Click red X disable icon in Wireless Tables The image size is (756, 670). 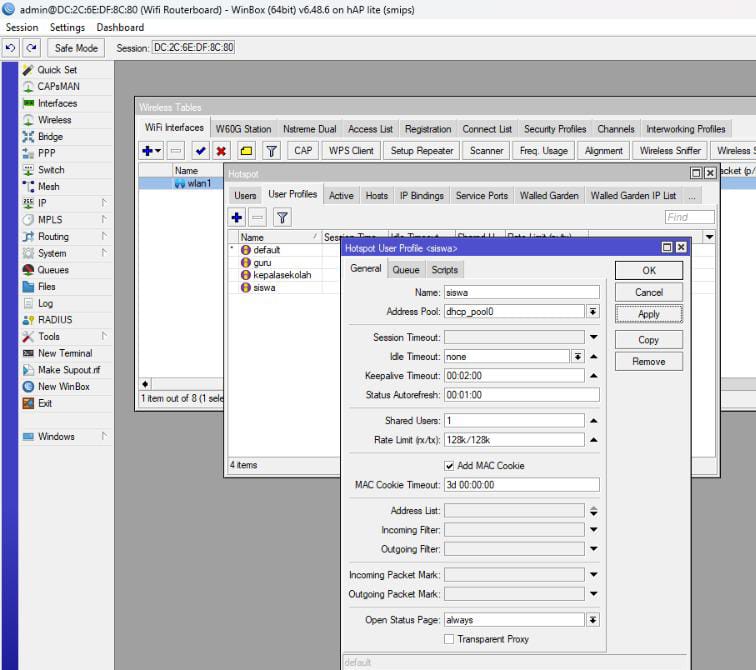tap(221, 151)
